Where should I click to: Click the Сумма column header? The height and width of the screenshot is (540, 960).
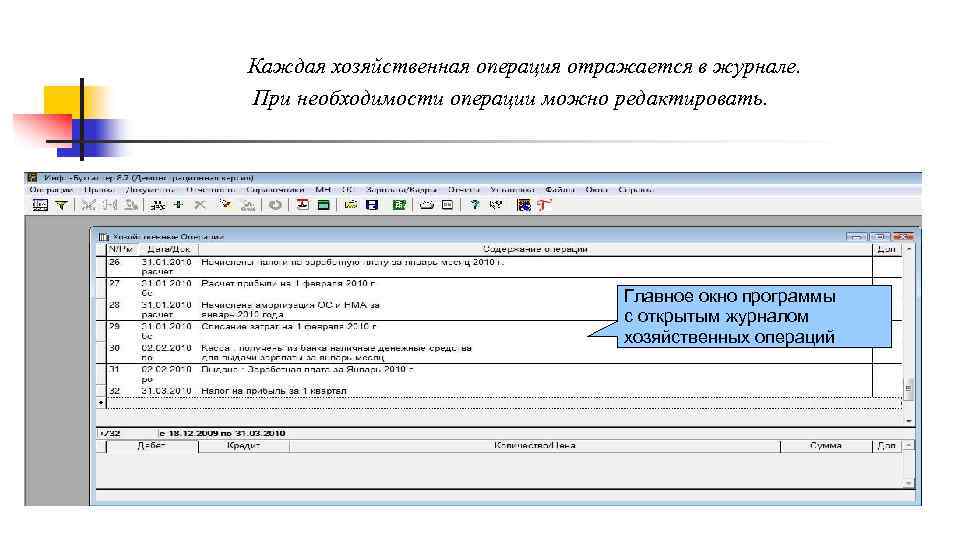click(826, 446)
